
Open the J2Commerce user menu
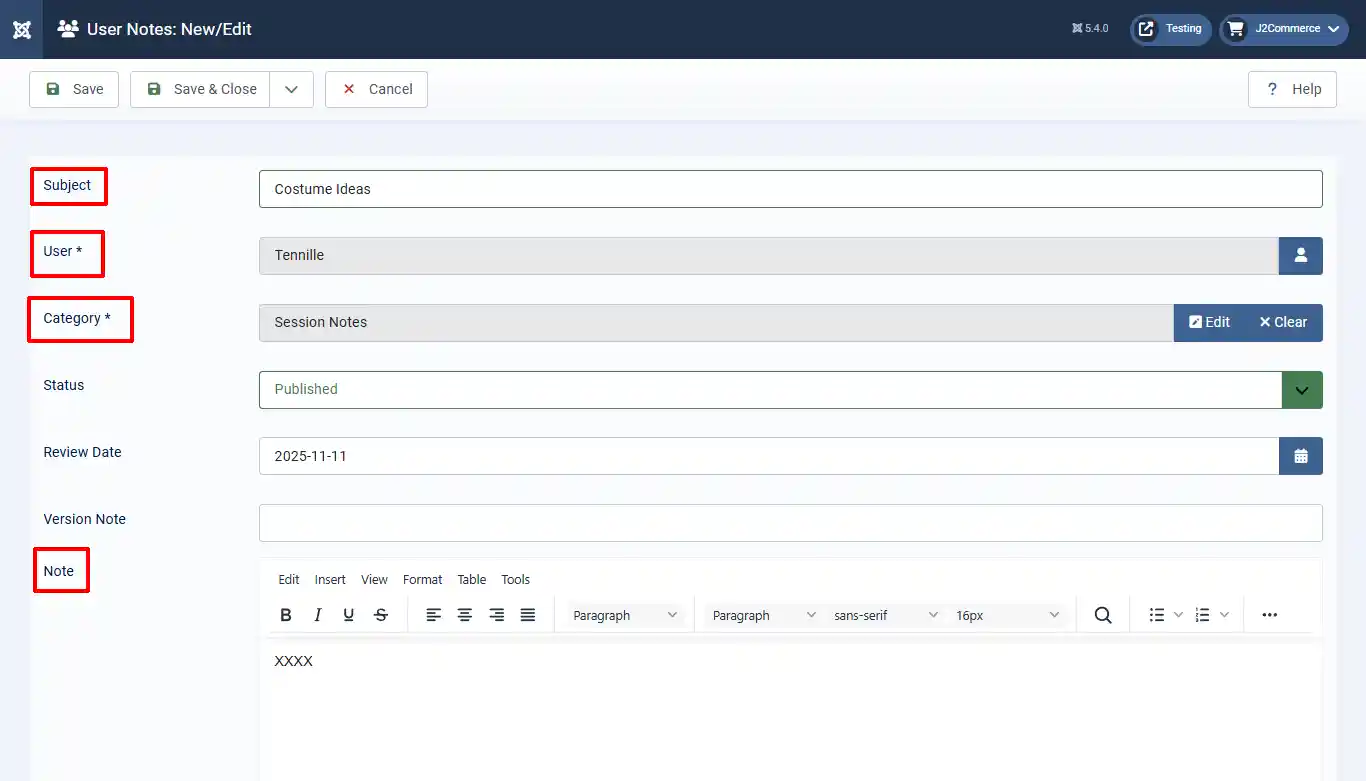[1284, 29]
